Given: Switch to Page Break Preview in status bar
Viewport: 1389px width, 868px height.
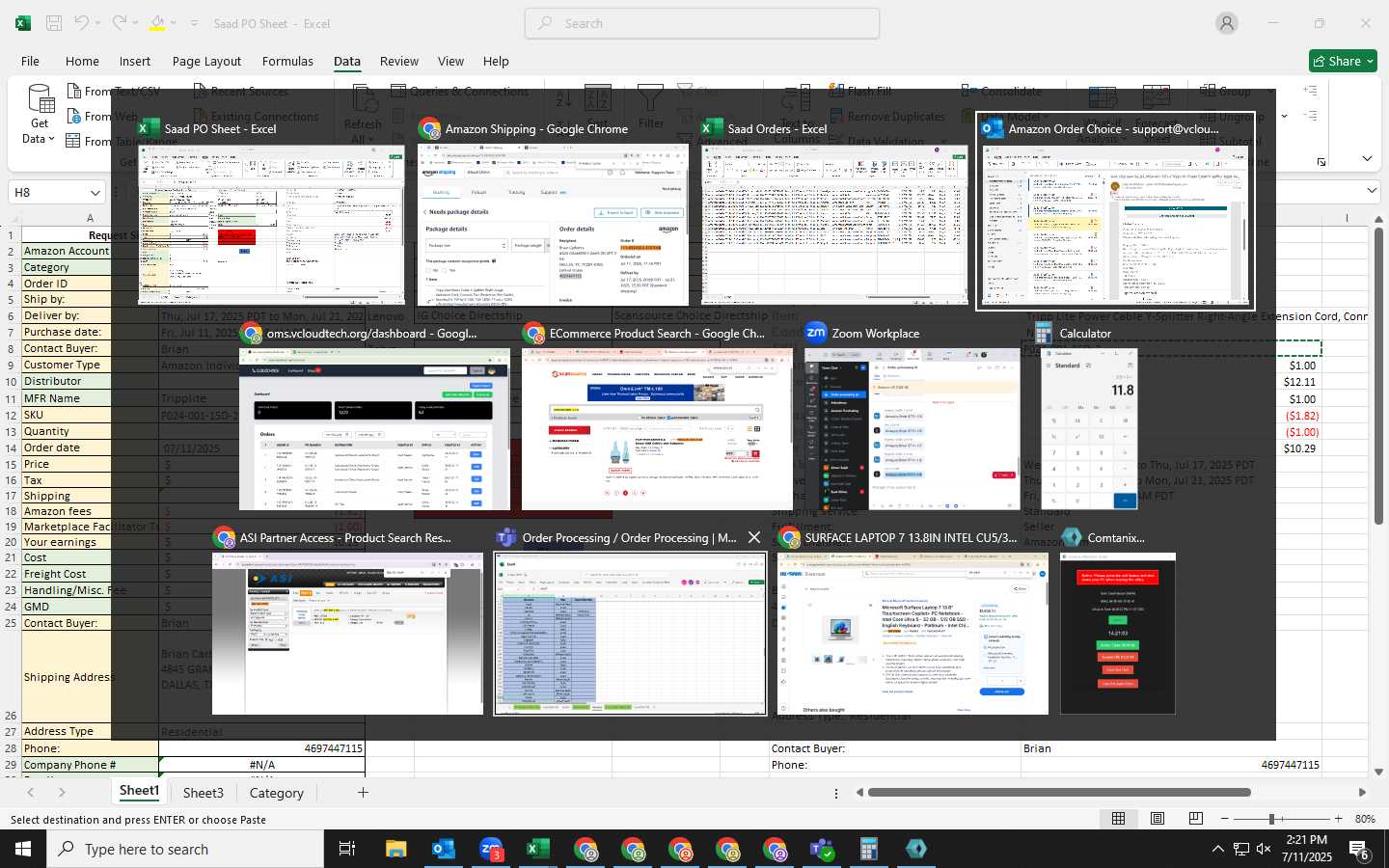Looking at the screenshot, I should 1196,819.
